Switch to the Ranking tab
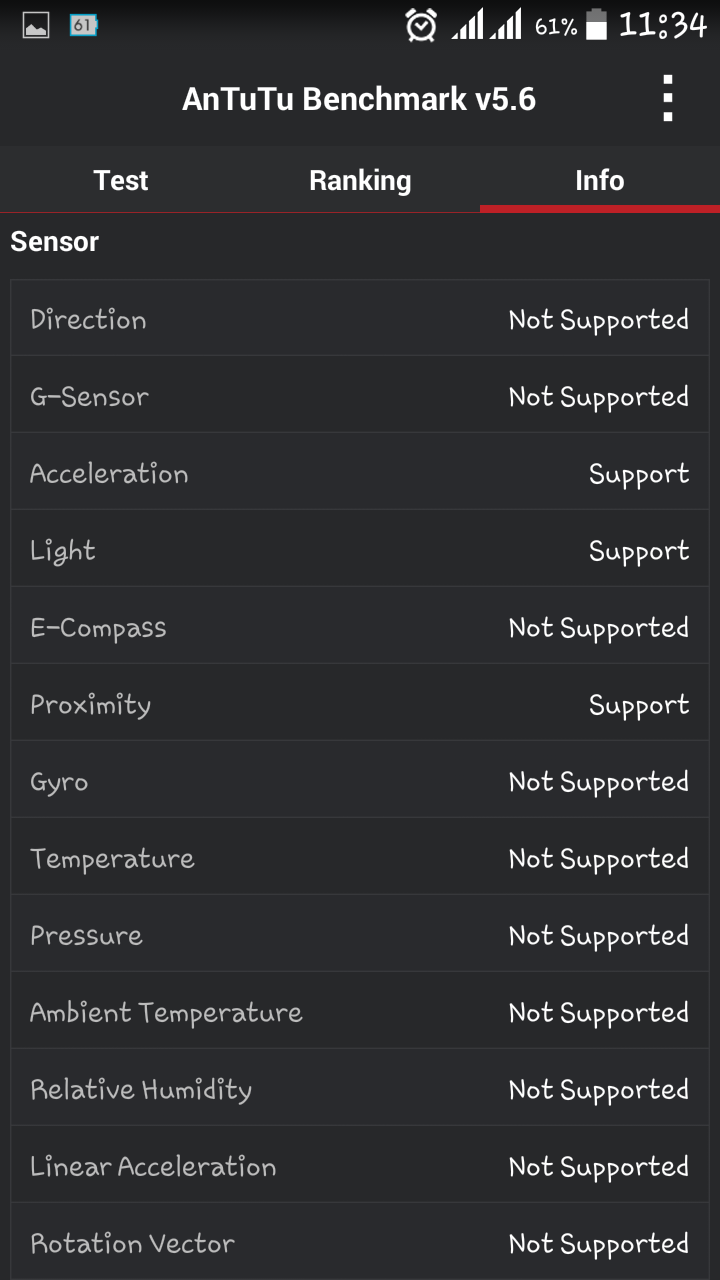 (x=360, y=180)
